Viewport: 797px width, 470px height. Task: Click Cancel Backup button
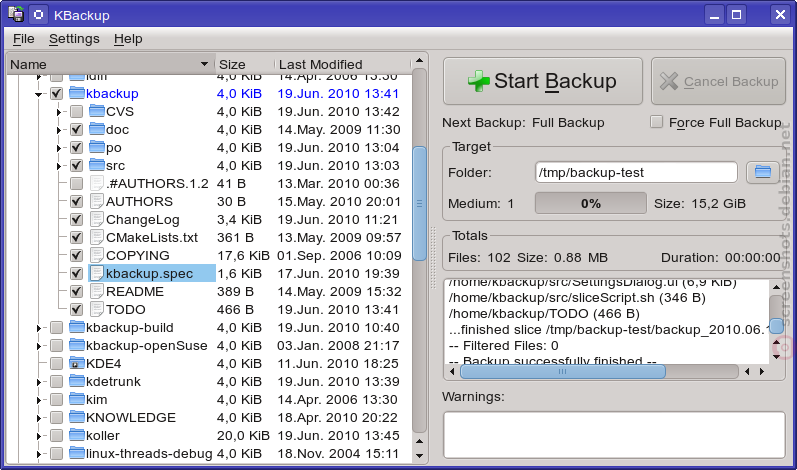tap(718, 81)
